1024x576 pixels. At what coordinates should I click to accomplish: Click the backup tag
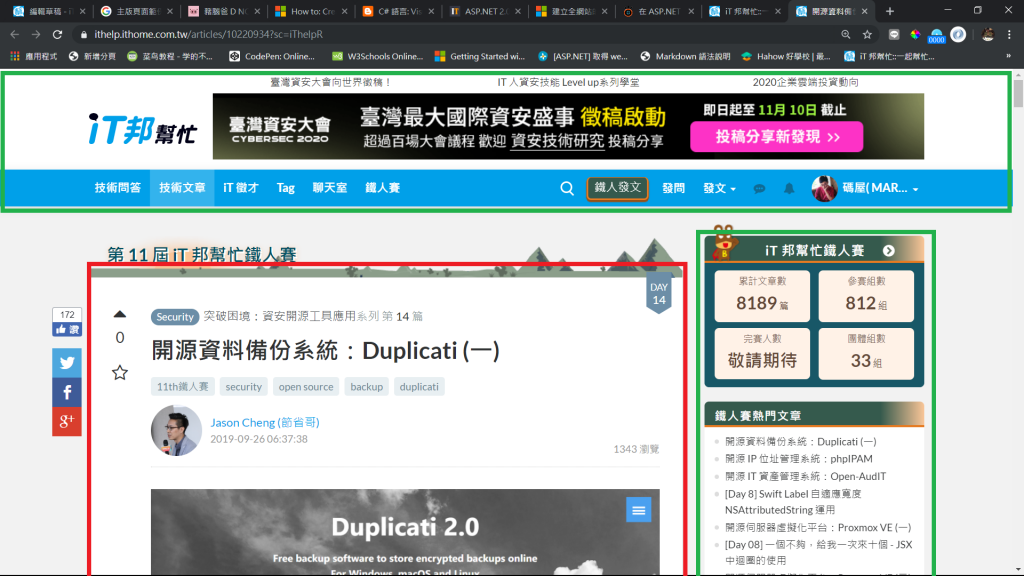tap(366, 387)
